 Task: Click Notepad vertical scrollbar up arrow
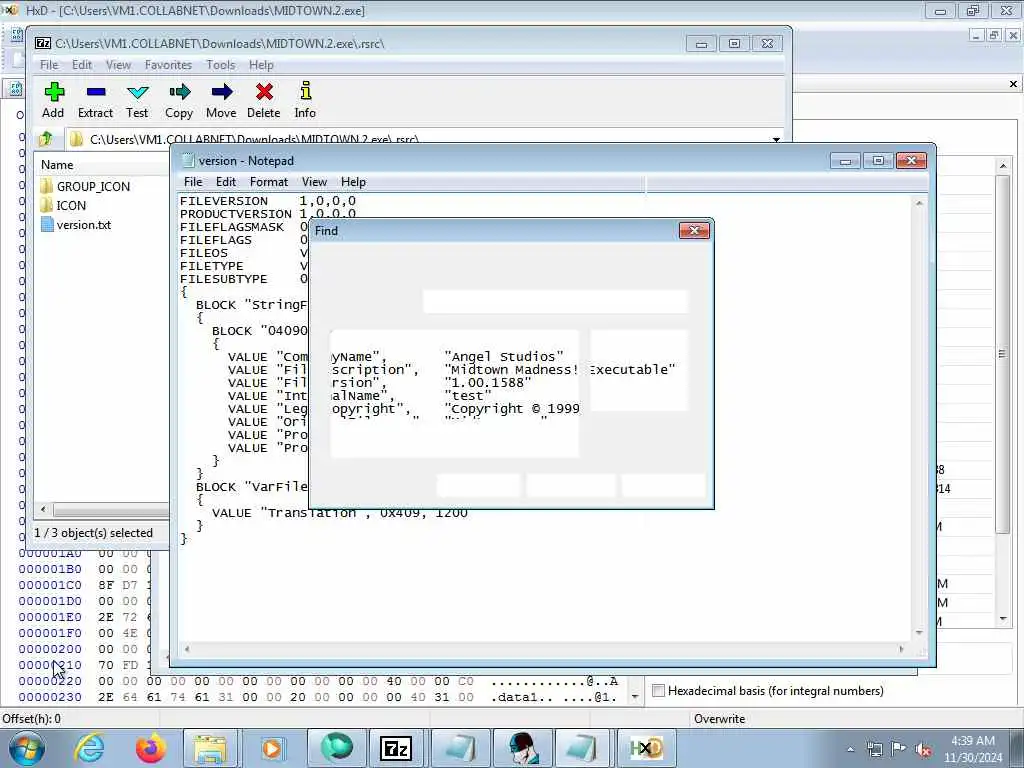tap(920, 204)
